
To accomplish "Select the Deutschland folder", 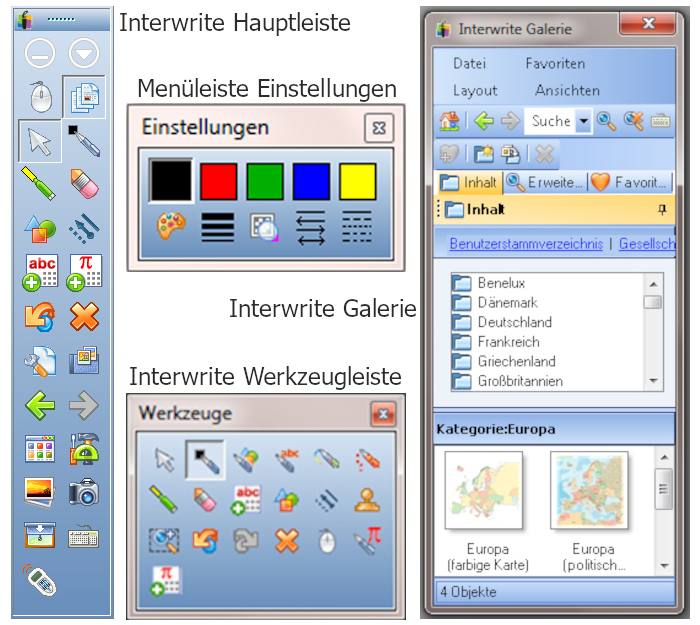I will [x=502, y=322].
